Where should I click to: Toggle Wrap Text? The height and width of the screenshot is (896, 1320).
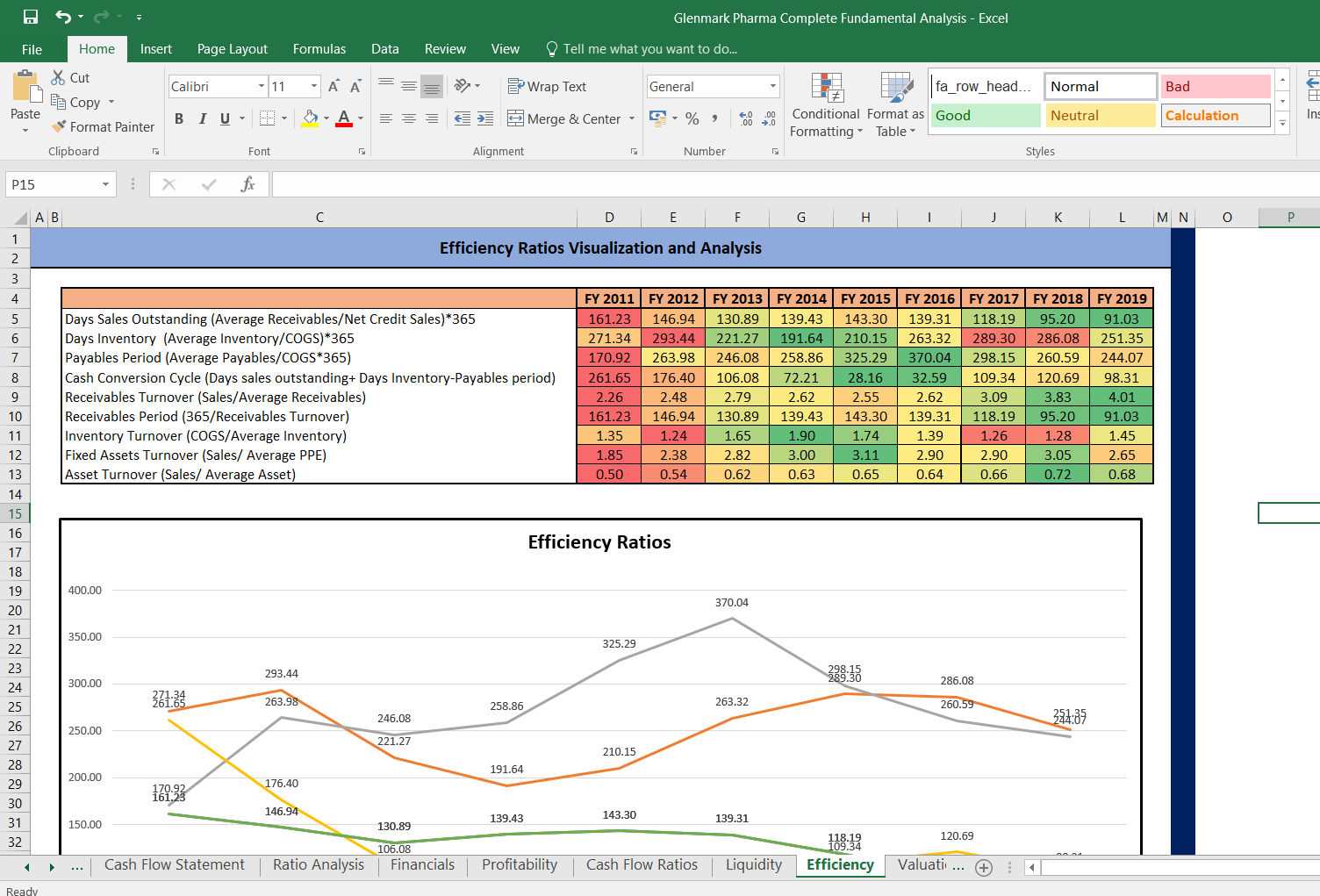point(547,86)
